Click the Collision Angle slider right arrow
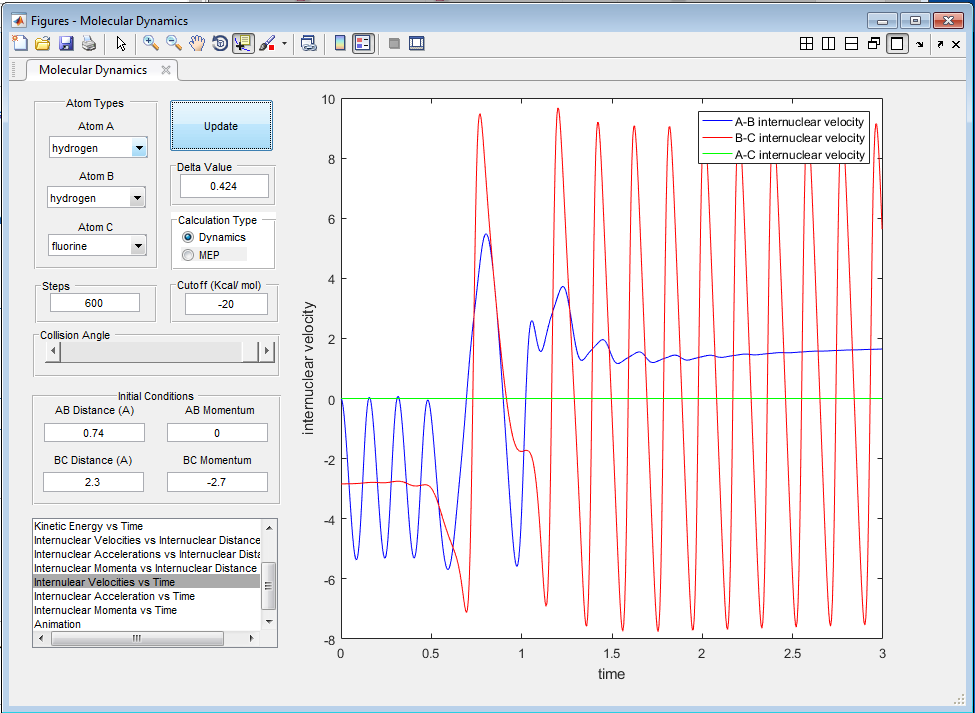 [266, 351]
